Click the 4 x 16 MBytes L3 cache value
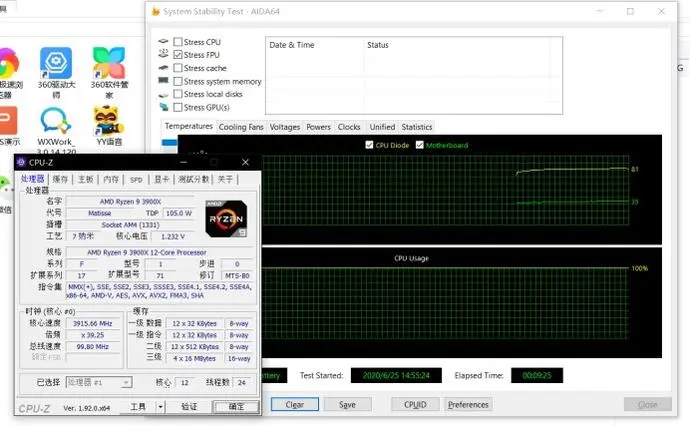This screenshot has height=426, width=690. pyautogui.click(x=194, y=359)
